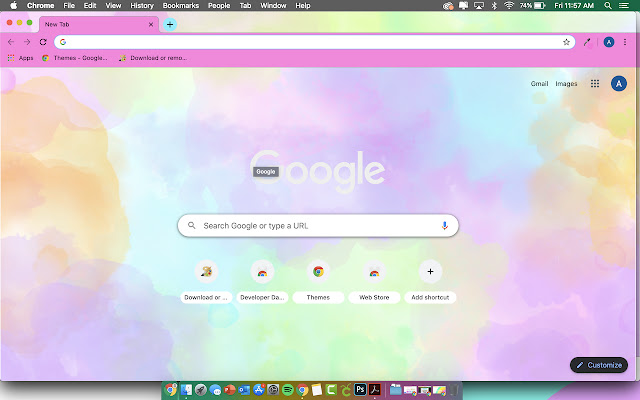This screenshot has height=400, width=640.
Task: Open the AirPlay display menu icon
Action: coord(478,6)
